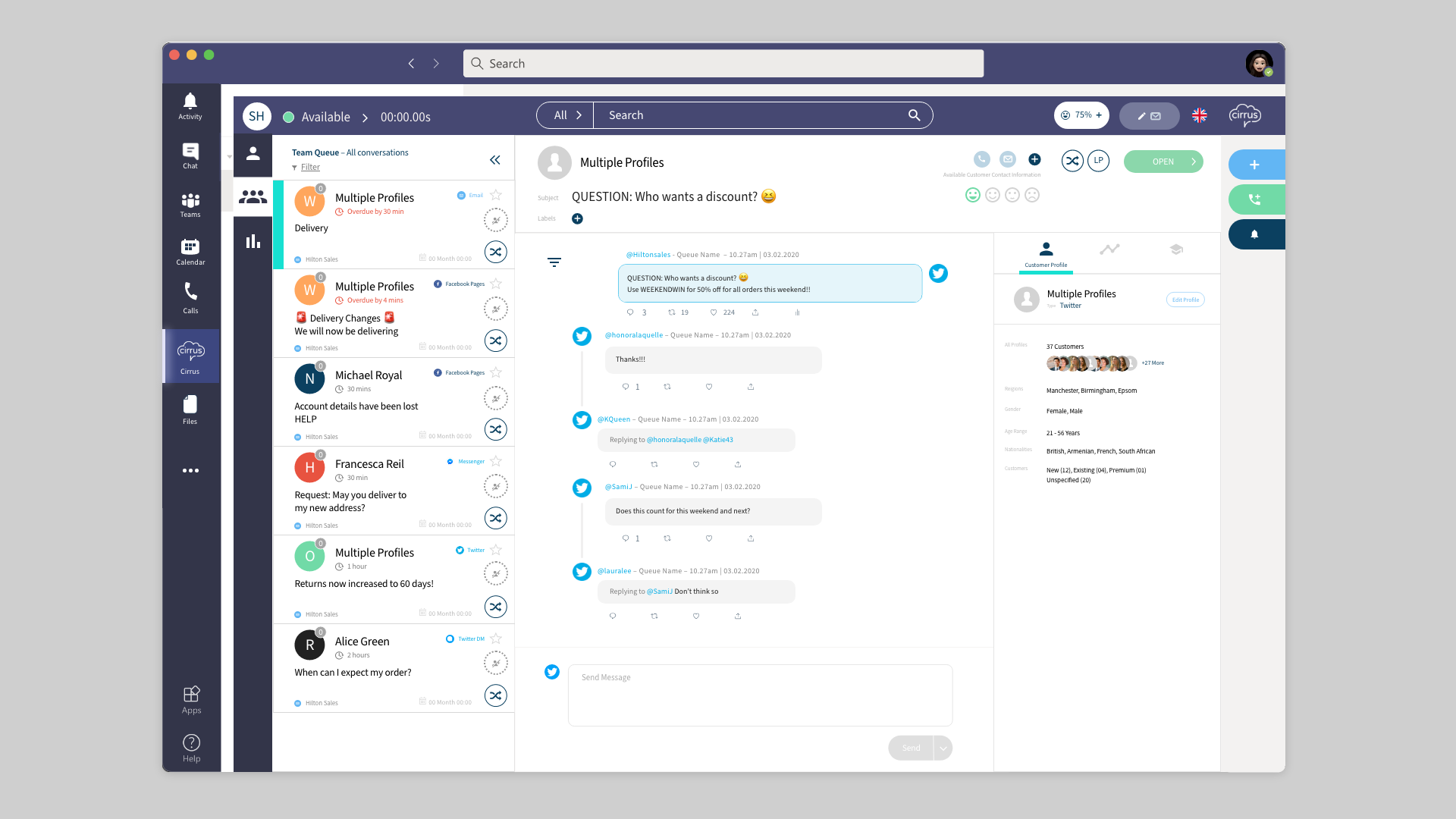Viewport: 1456px width, 819px height.
Task: Expand the Send options arrow
Action: (943, 748)
